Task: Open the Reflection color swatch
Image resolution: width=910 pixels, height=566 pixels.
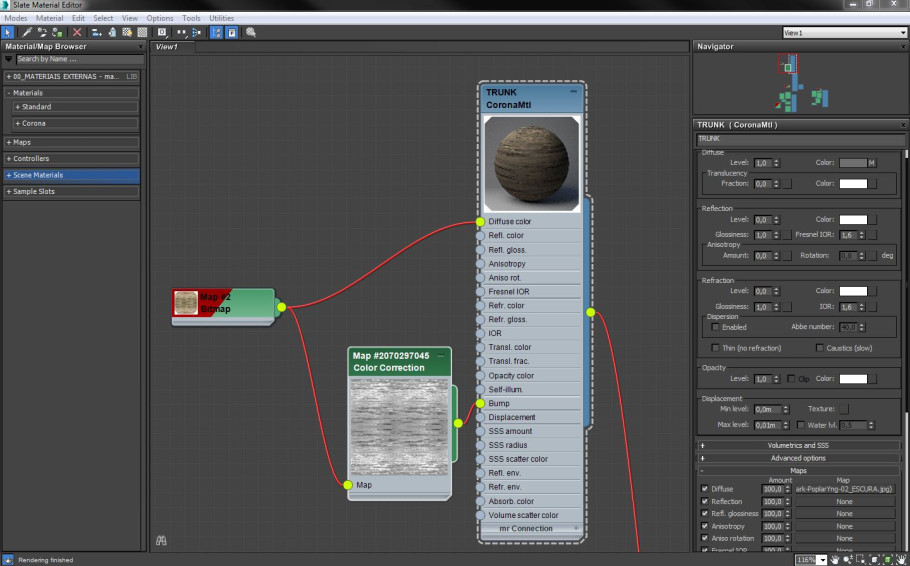Action: click(853, 219)
